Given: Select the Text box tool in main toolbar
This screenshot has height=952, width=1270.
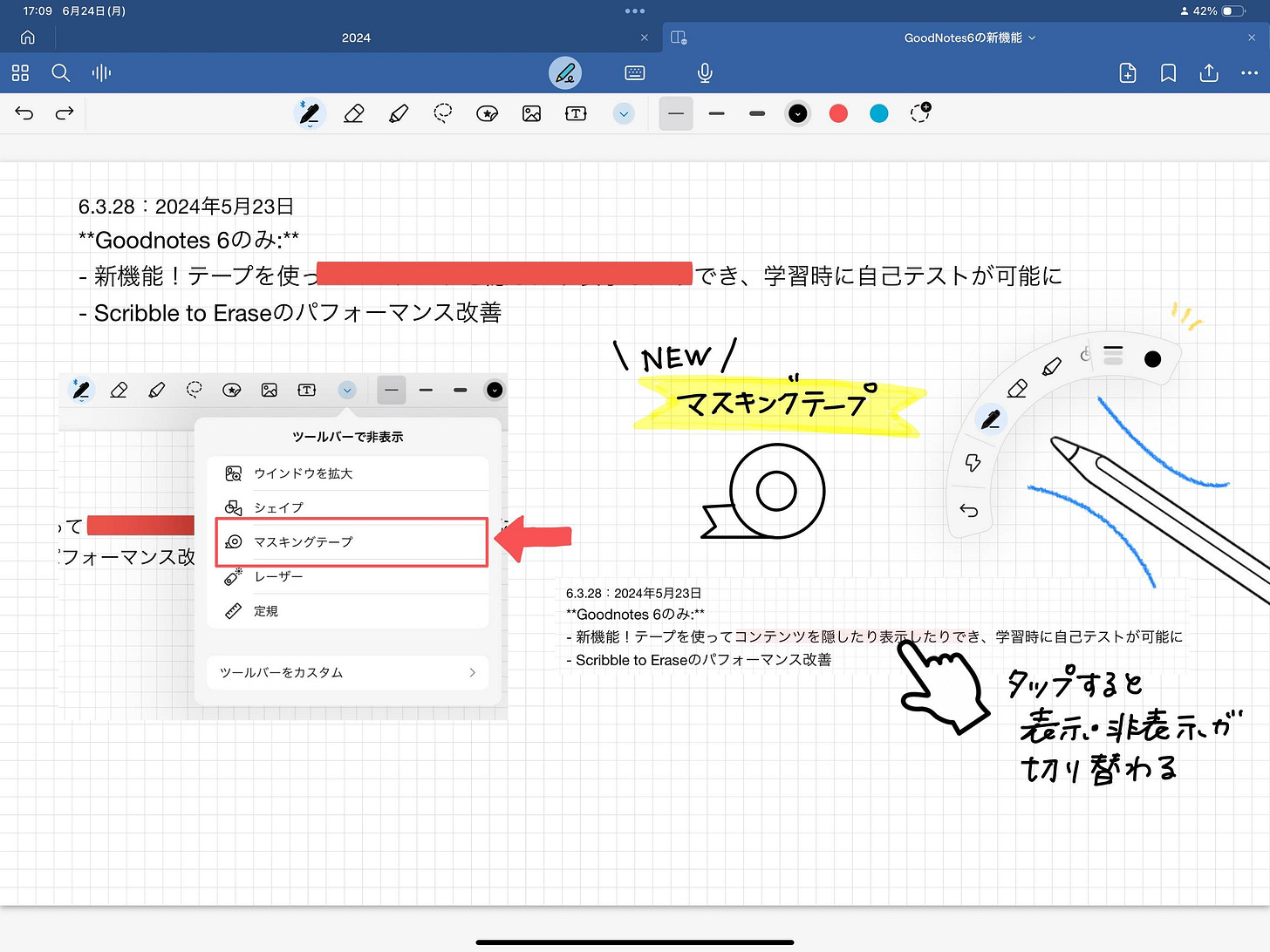Looking at the screenshot, I should (x=576, y=113).
